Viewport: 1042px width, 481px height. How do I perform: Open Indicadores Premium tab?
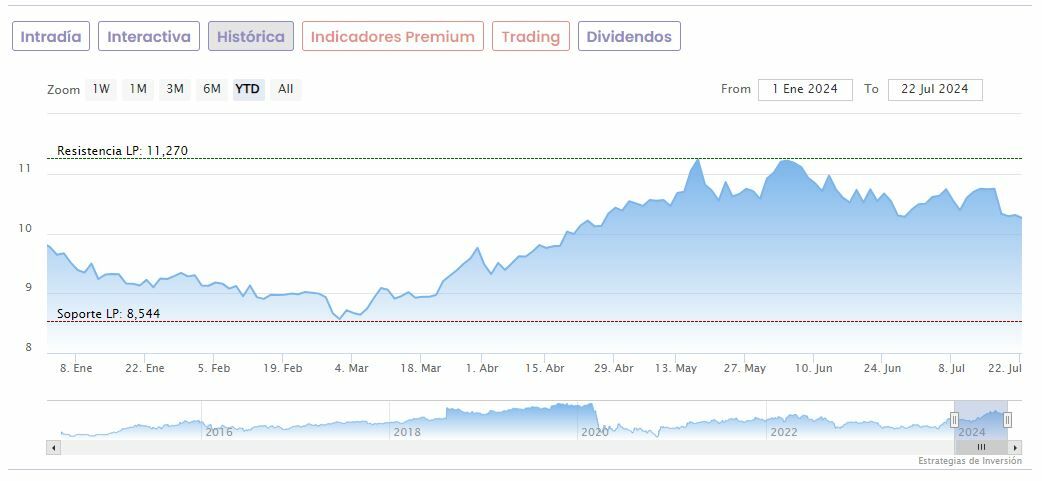tap(393, 37)
